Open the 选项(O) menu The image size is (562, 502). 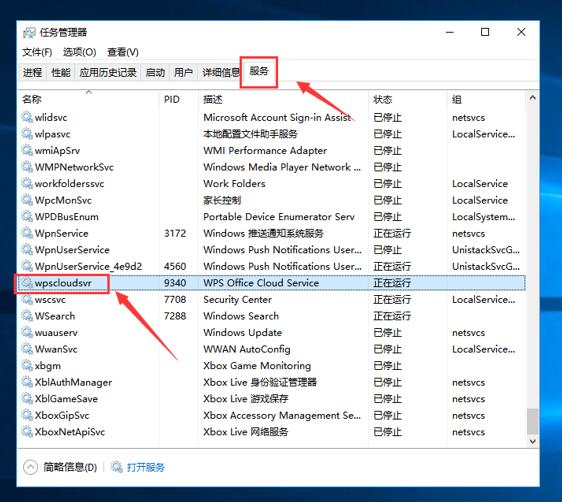[x=80, y=52]
